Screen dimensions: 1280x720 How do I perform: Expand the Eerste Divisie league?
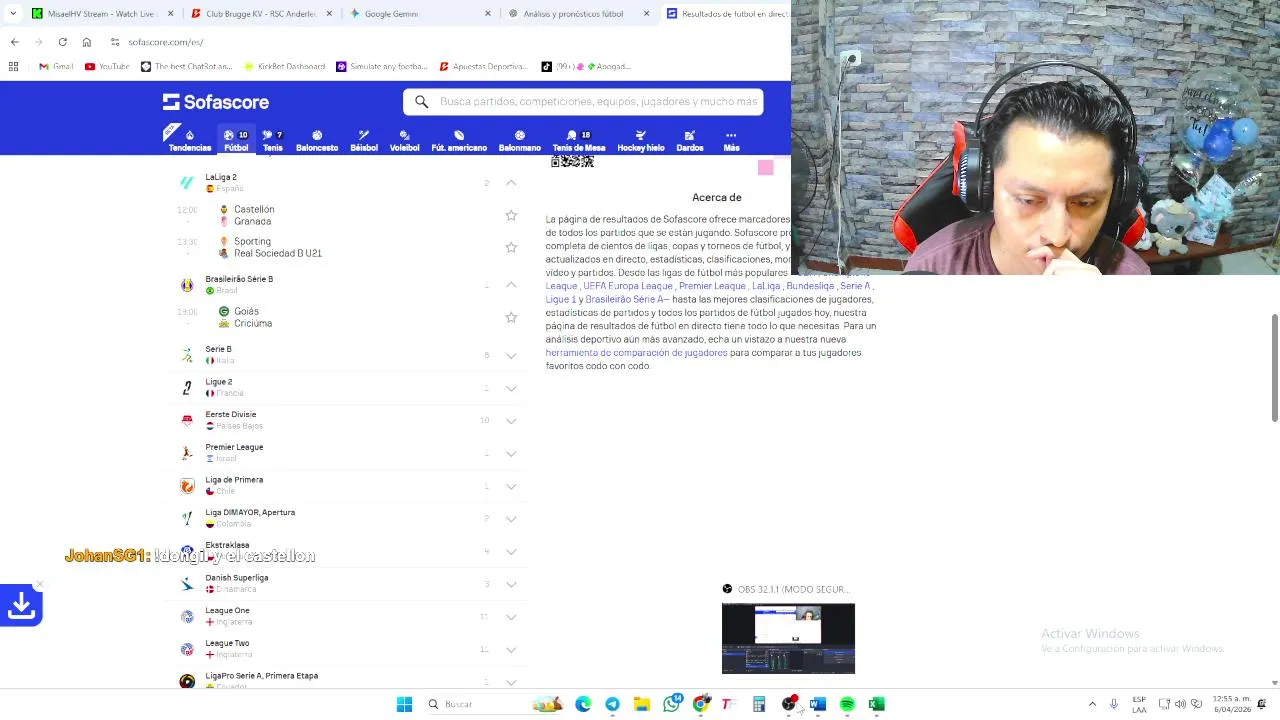[x=511, y=421]
